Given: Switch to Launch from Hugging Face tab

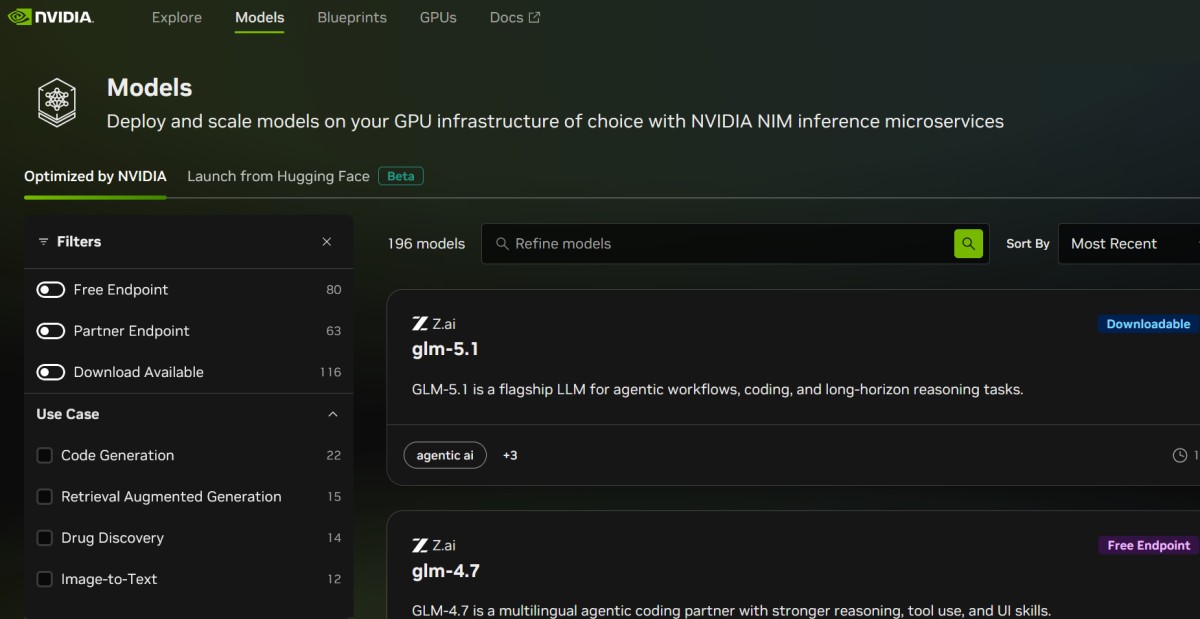Looking at the screenshot, I should click(278, 176).
